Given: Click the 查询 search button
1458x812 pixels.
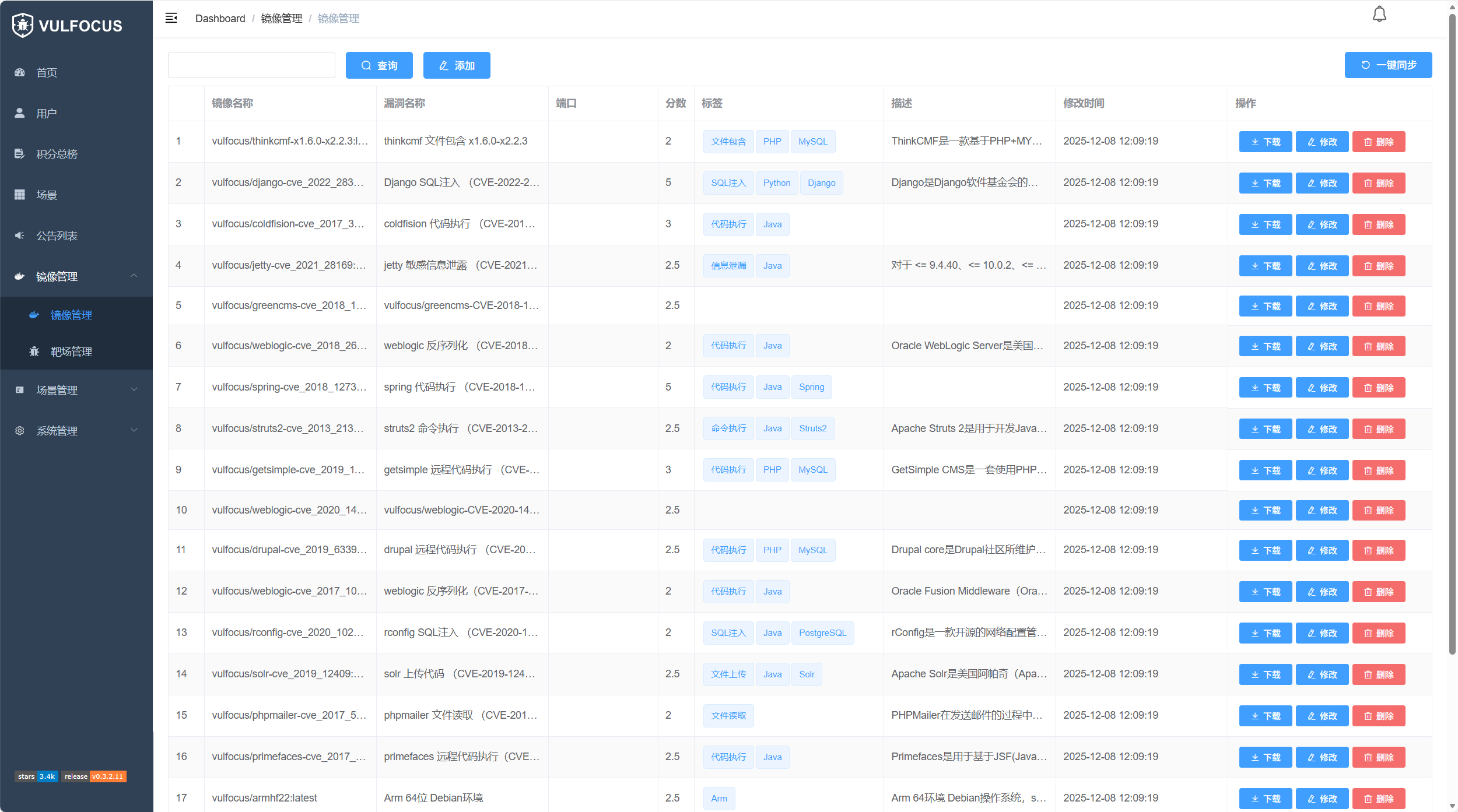Looking at the screenshot, I should click(379, 65).
